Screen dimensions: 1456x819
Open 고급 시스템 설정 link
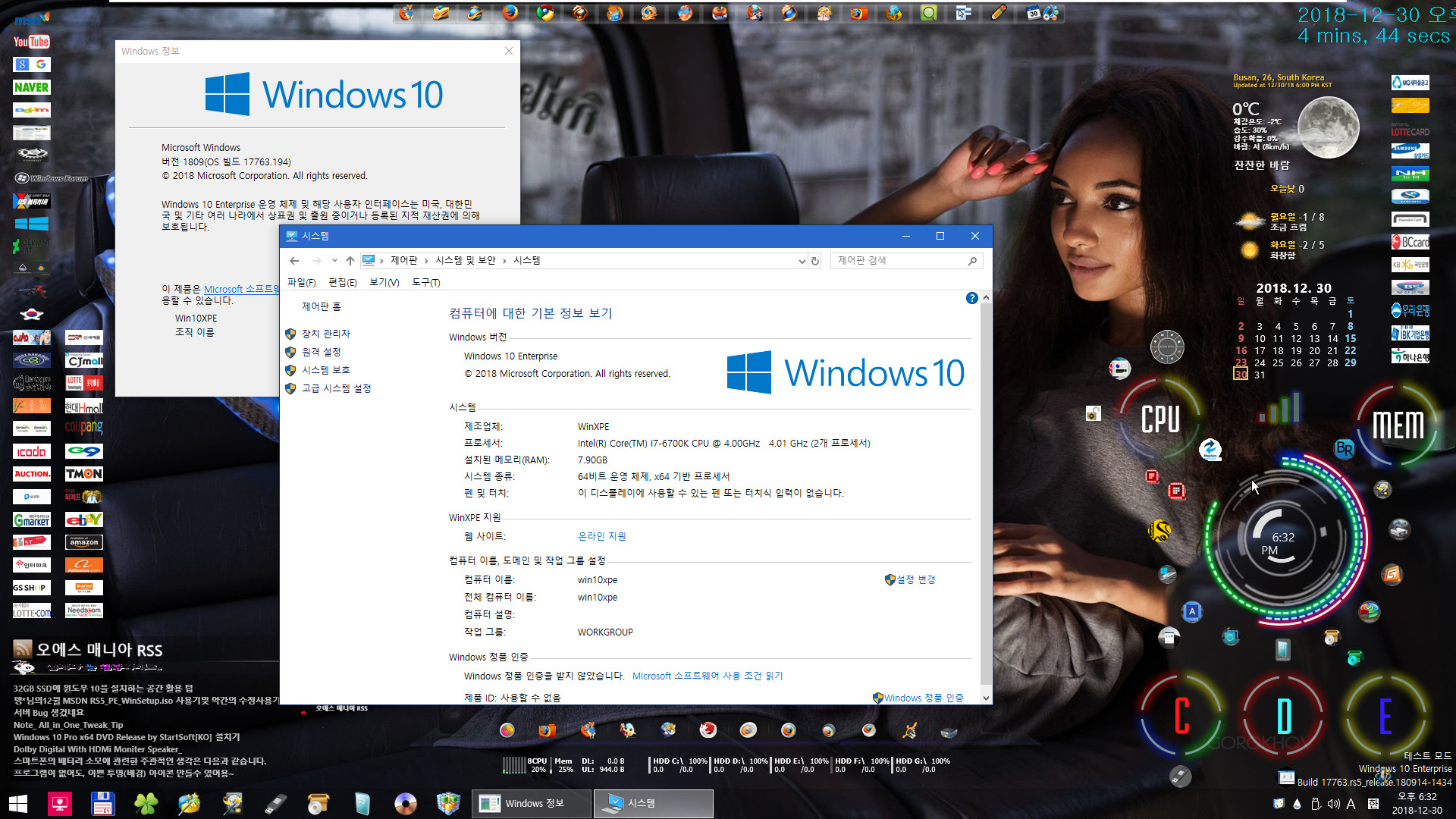coord(336,388)
